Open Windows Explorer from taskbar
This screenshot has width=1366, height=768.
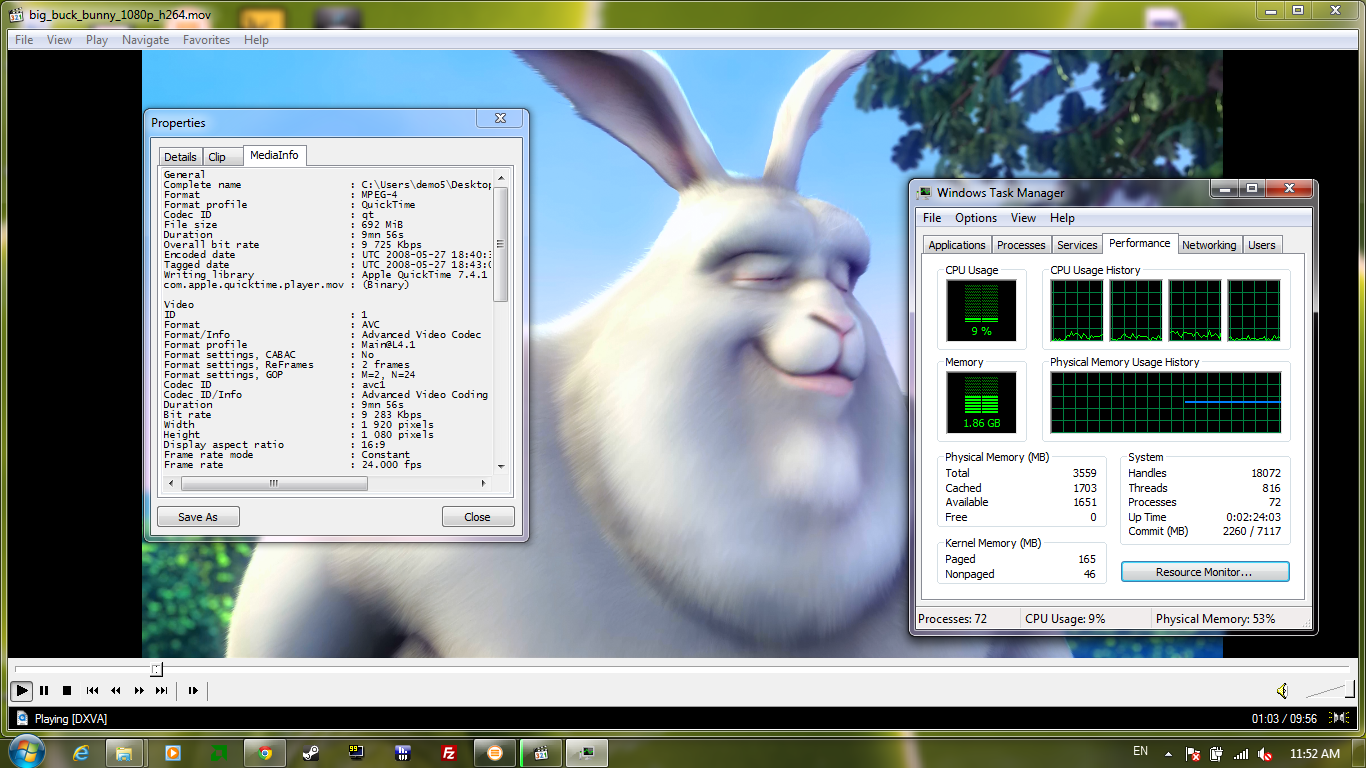point(125,753)
